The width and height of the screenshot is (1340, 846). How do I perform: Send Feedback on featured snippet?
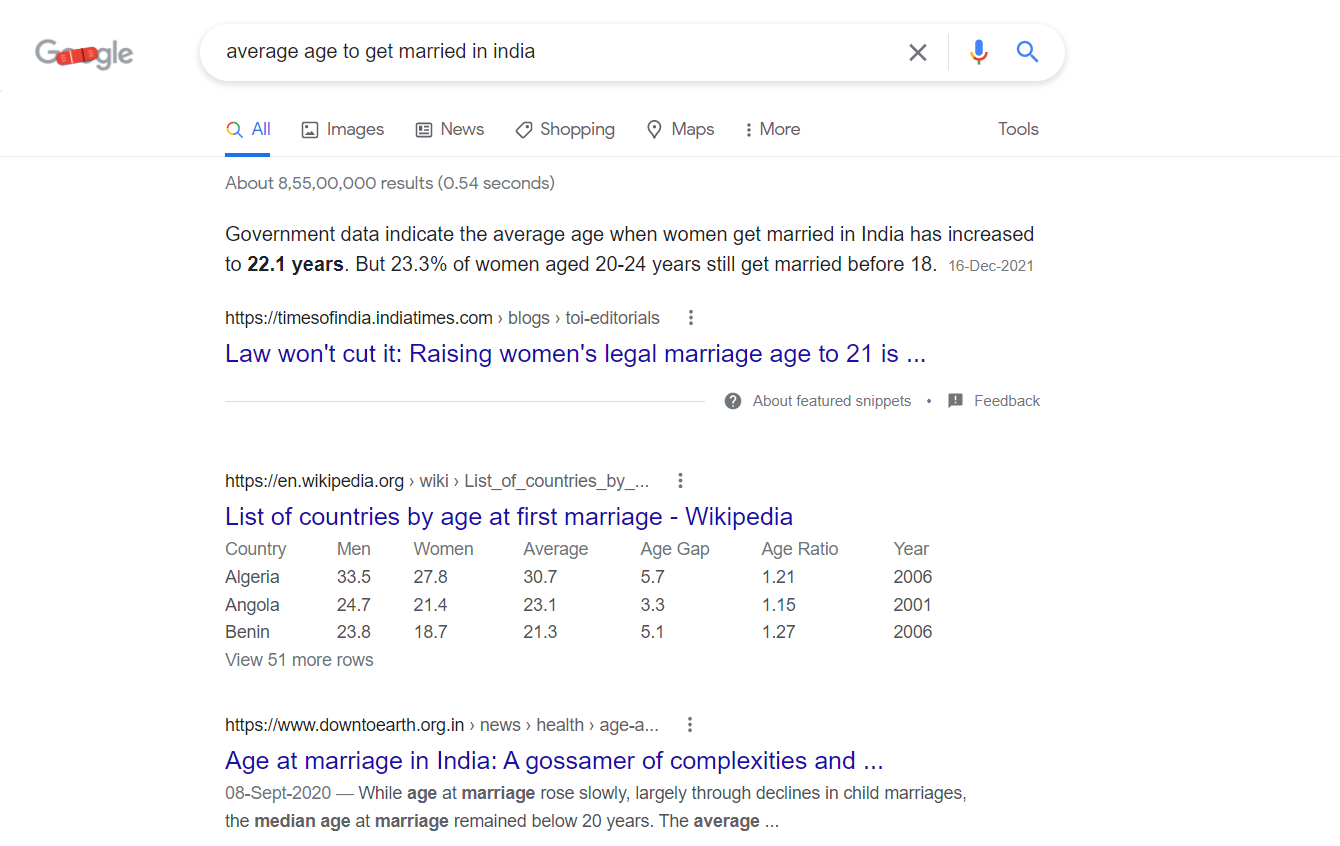[x=995, y=401]
